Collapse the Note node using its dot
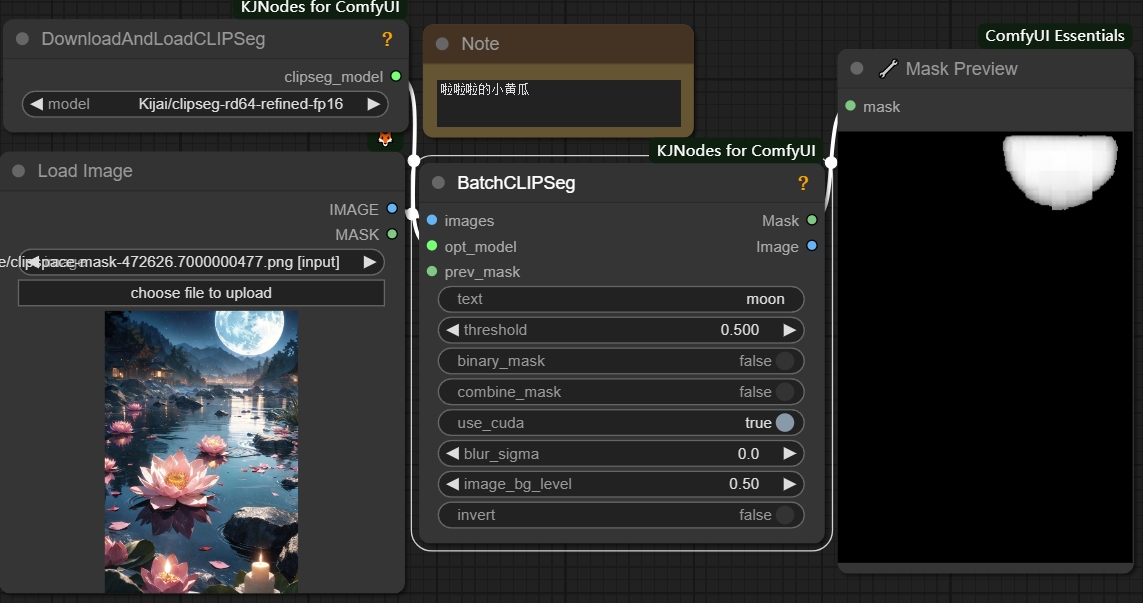This screenshot has height=603, width=1143. [443, 44]
